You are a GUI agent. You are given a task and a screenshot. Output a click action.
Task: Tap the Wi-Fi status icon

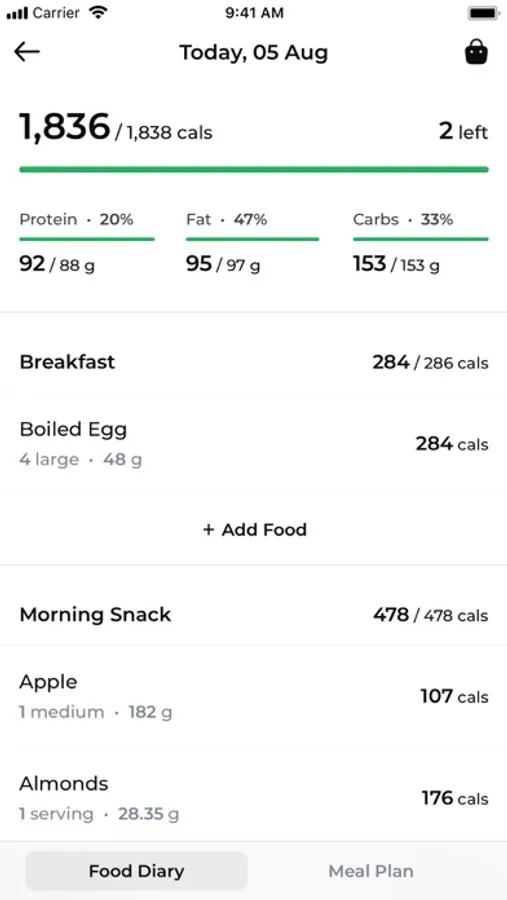point(98,13)
